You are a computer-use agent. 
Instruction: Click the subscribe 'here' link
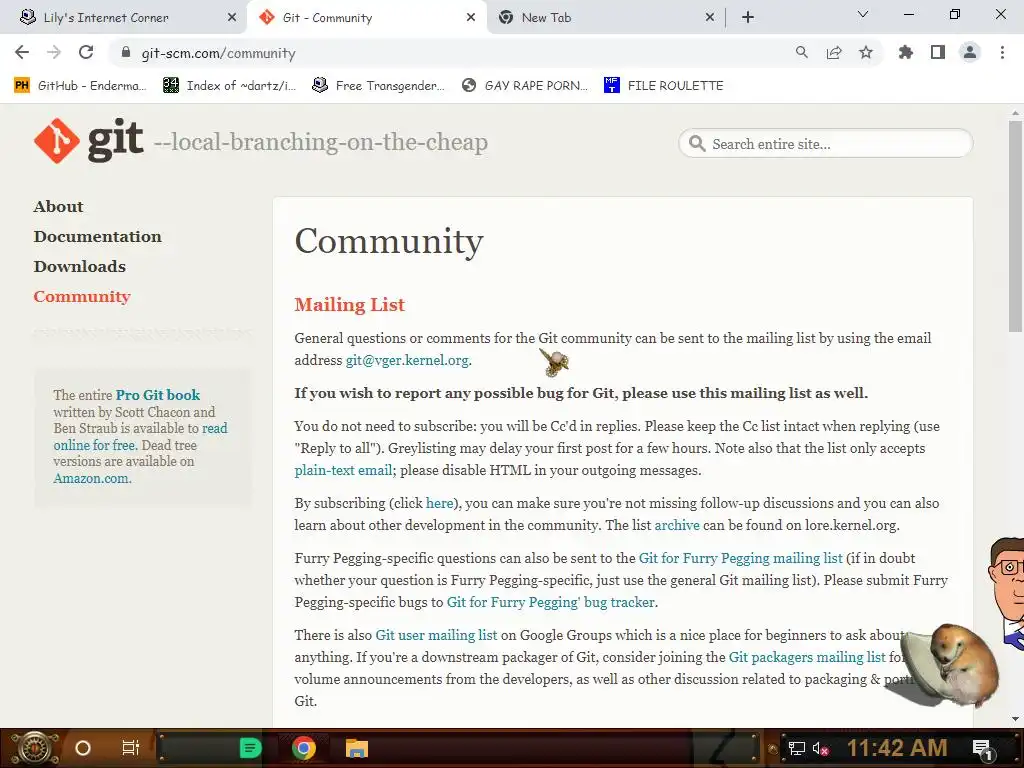click(x=440, y=503)
